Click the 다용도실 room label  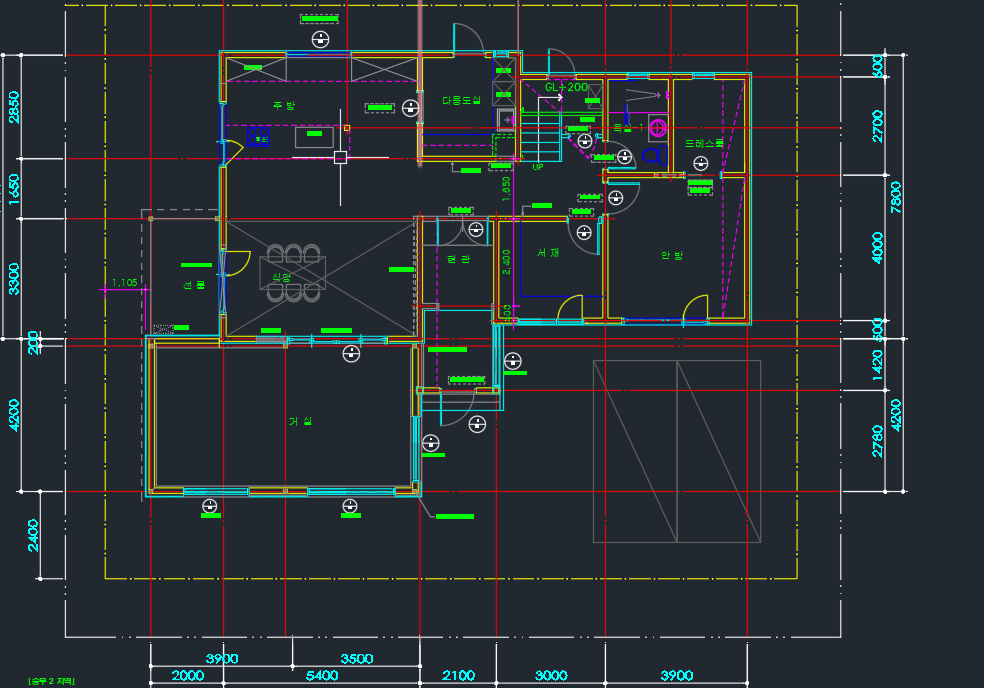pos(461,100)
